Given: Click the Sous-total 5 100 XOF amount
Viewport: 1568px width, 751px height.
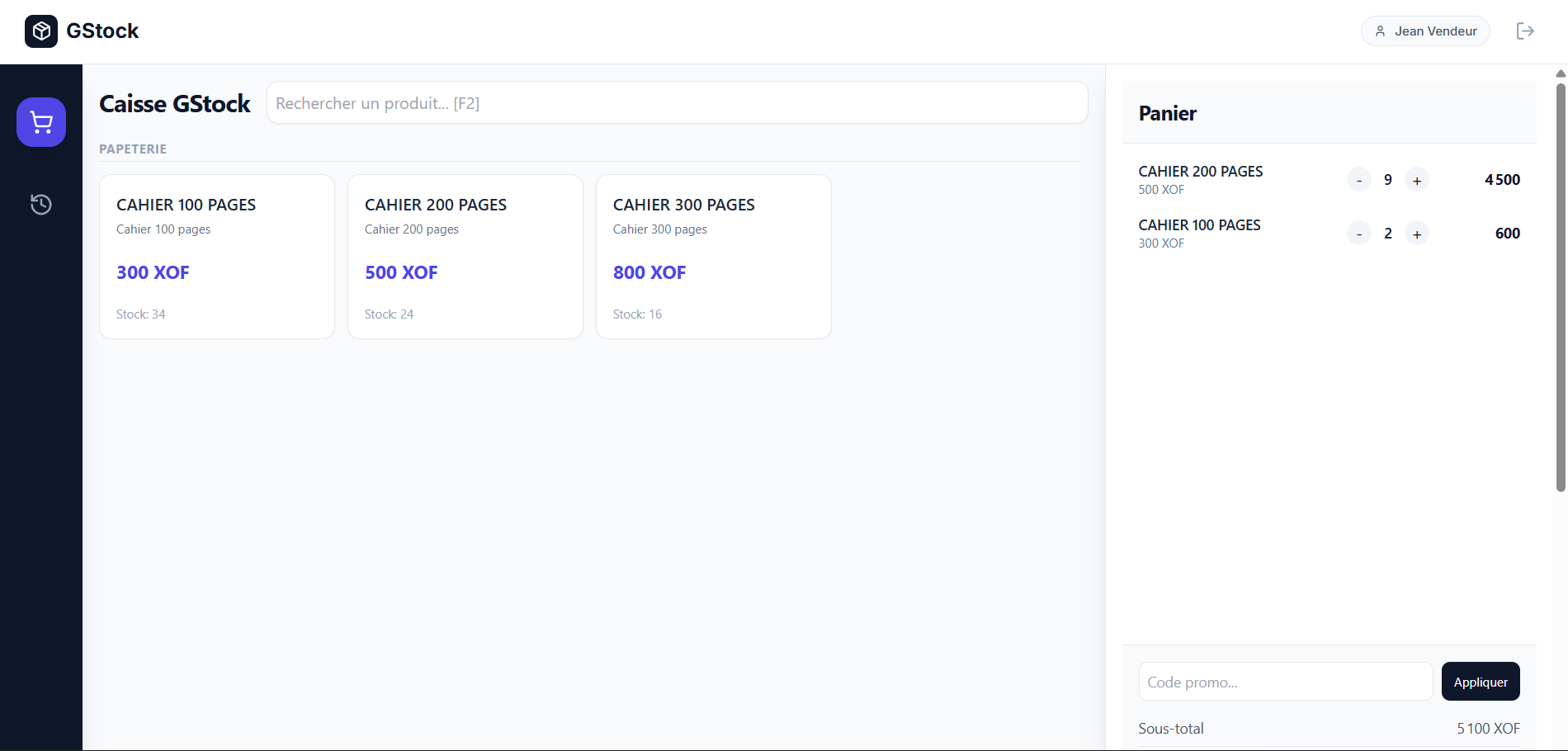Looking at the screenshot, I should click(x=1488, y=729).
